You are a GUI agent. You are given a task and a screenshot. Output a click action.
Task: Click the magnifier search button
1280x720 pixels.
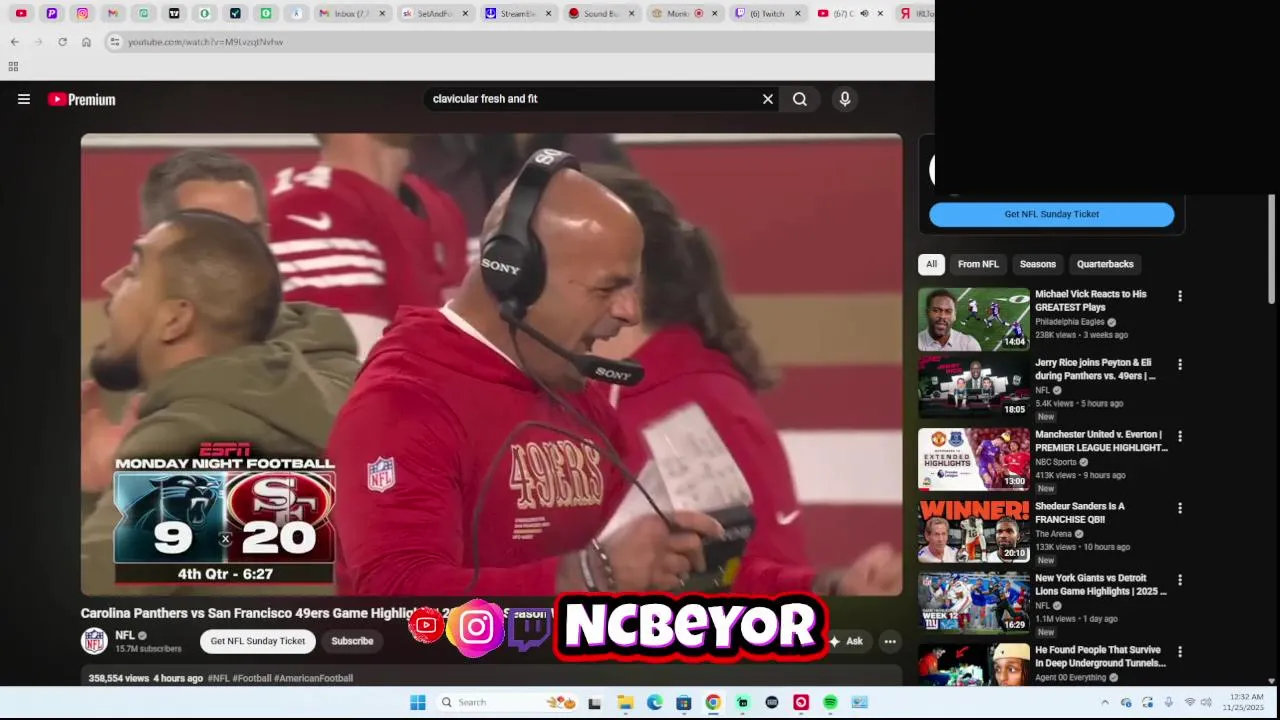coord(800,99)
